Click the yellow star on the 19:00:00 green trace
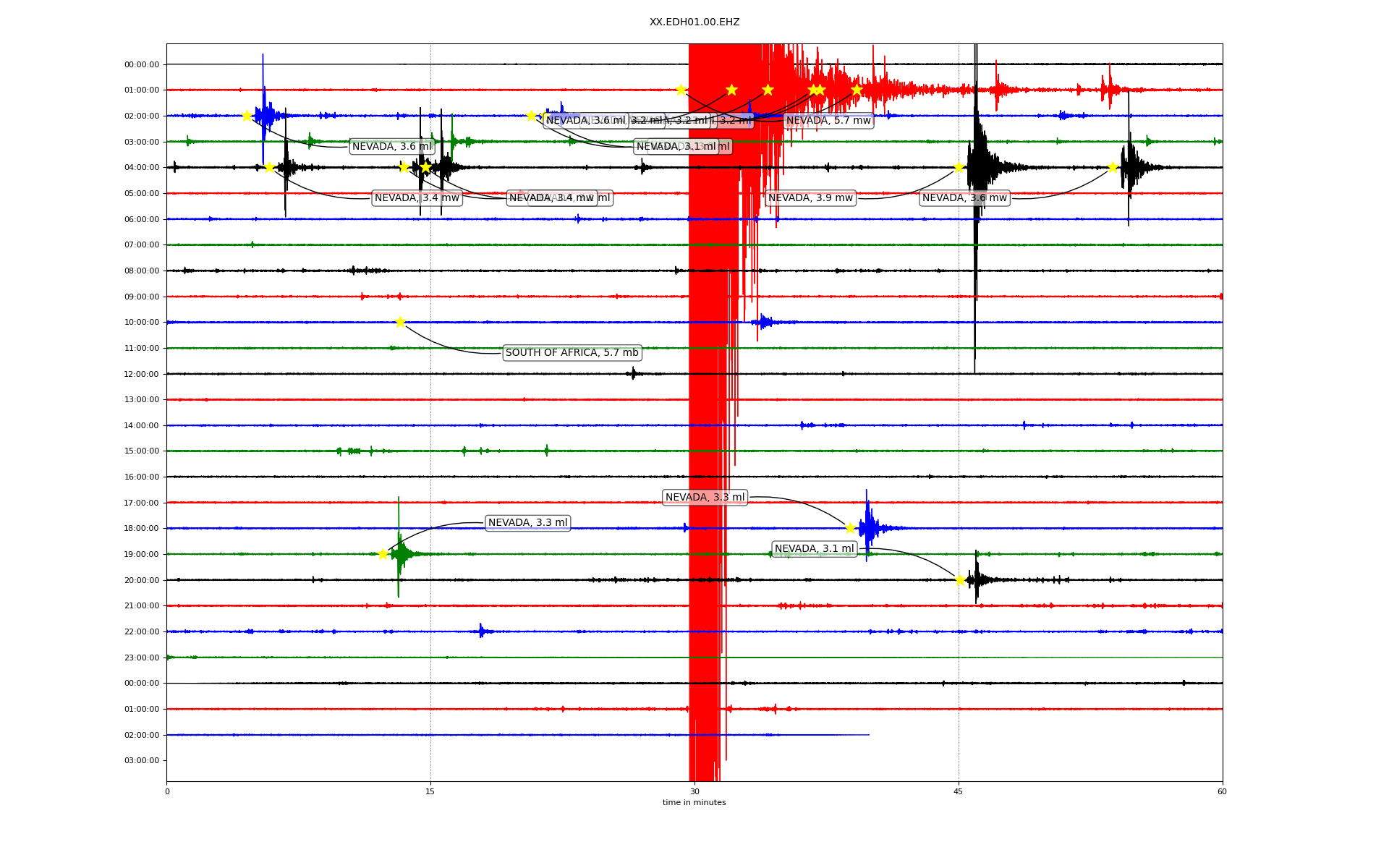Screen dimensions: 1389x868 pyautogui.click(x=383, y=554)
